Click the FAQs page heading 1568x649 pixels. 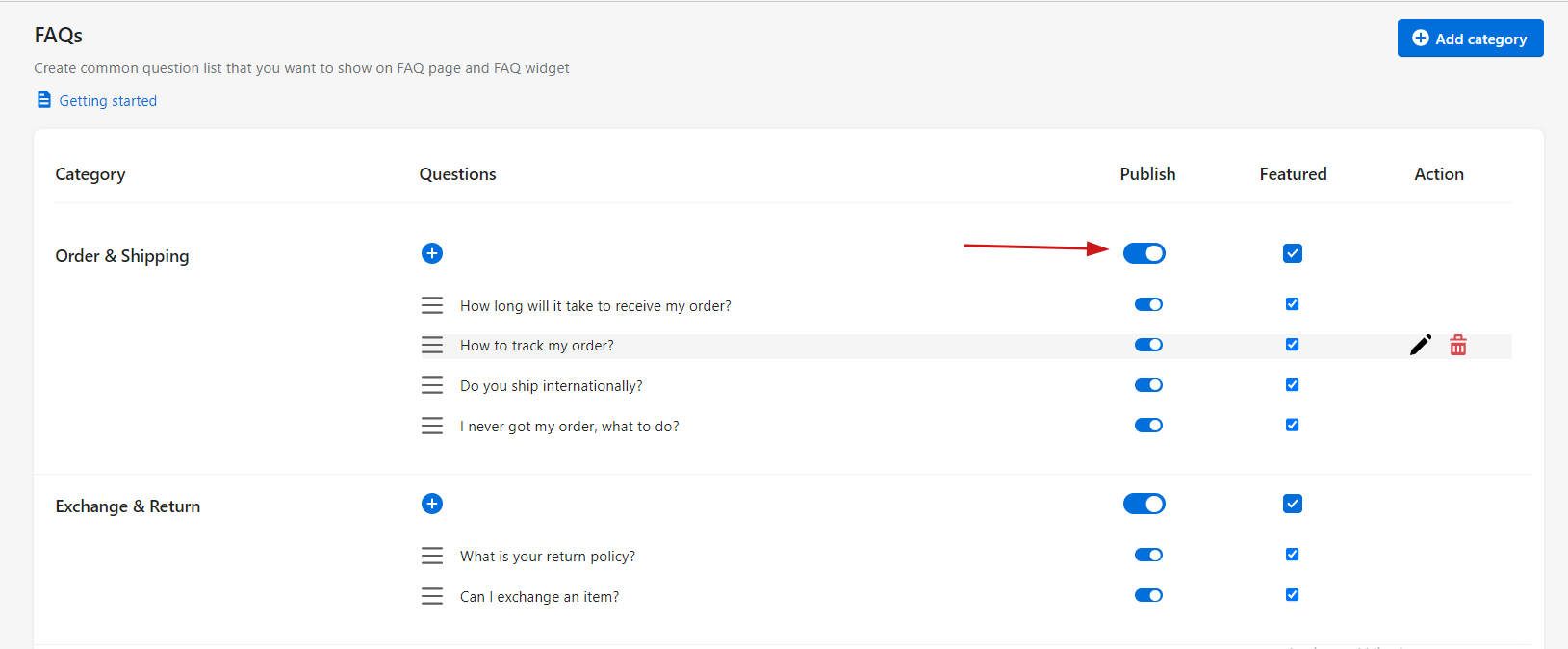[59, 36]
